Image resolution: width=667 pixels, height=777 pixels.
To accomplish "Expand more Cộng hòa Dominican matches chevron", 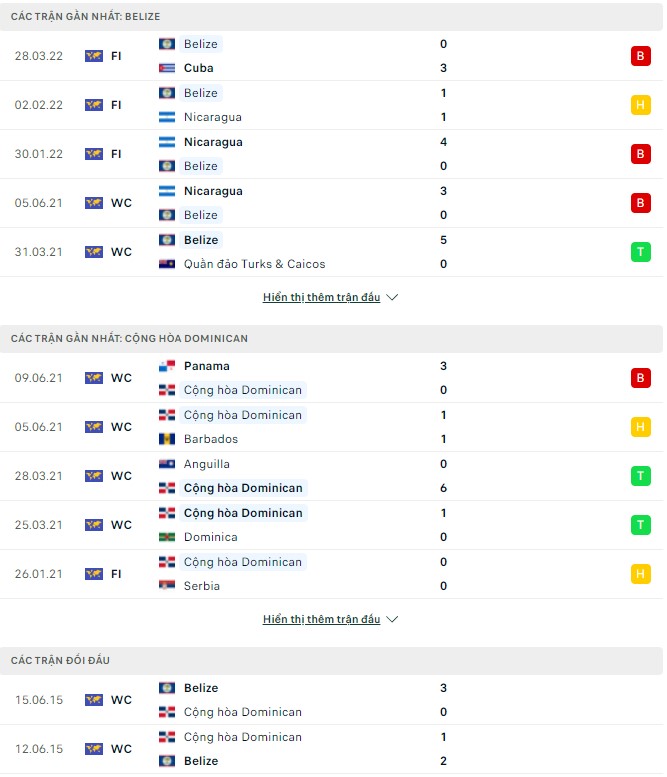I will click(x=392, y=620).
